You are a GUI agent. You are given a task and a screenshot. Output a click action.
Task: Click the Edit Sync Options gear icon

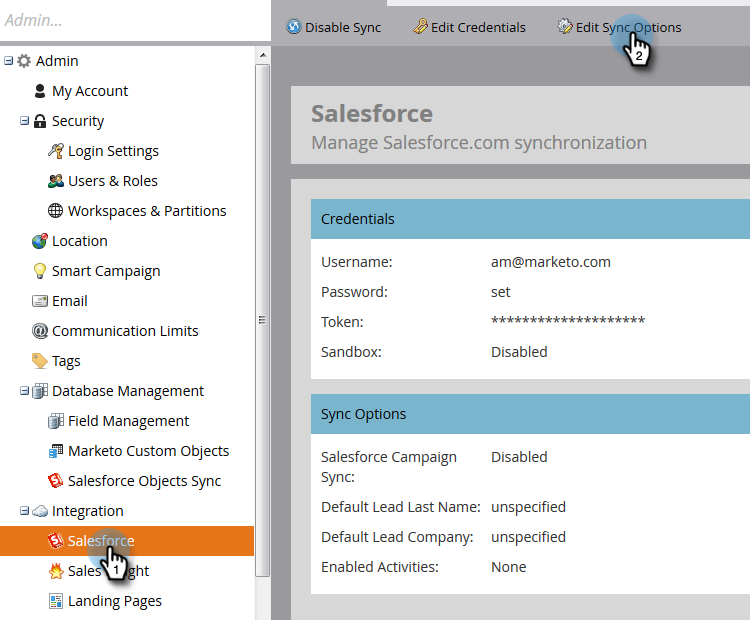[565, 26]
